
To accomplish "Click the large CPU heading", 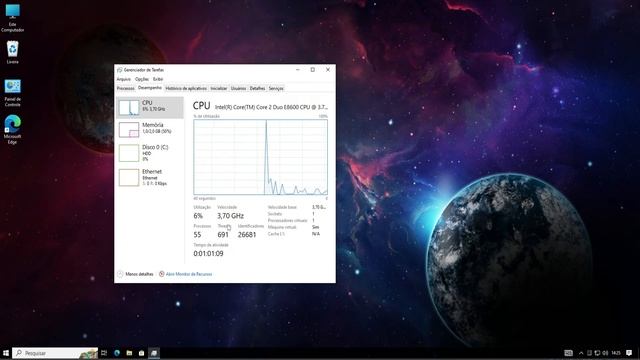I will click(201, 106).
